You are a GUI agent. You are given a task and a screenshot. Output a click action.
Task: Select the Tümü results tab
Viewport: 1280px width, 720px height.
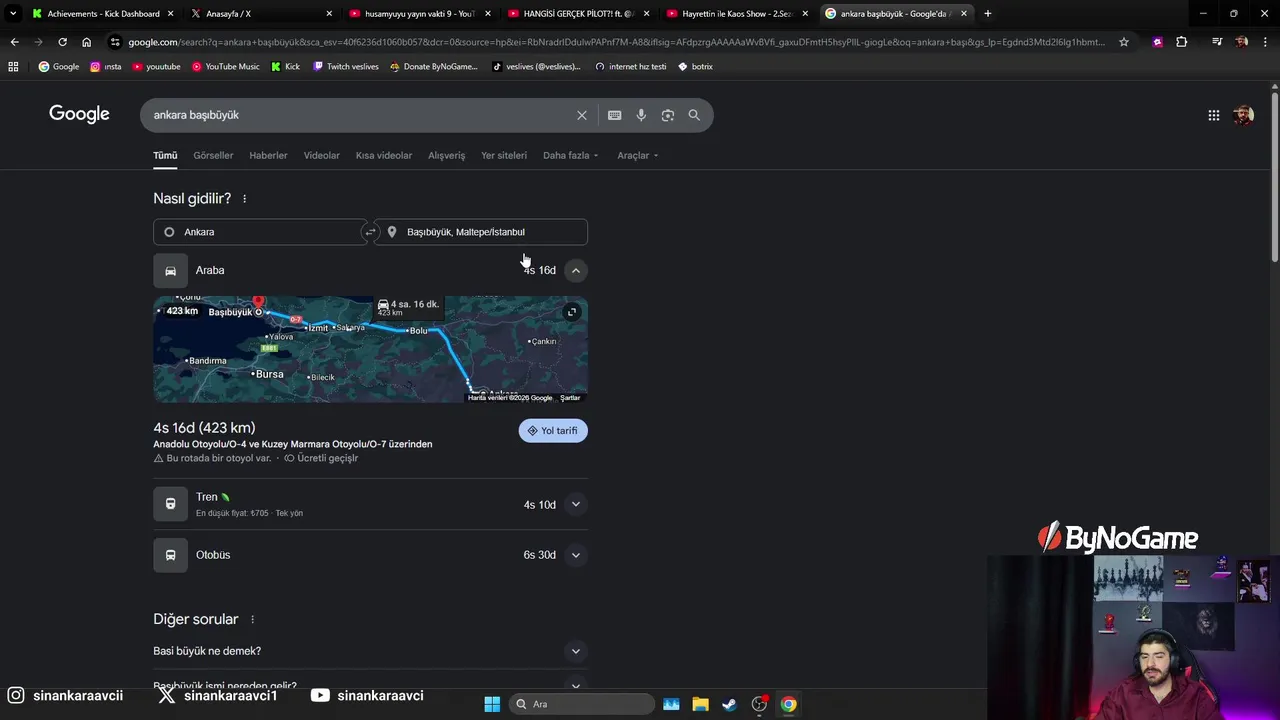click(165, 156)
